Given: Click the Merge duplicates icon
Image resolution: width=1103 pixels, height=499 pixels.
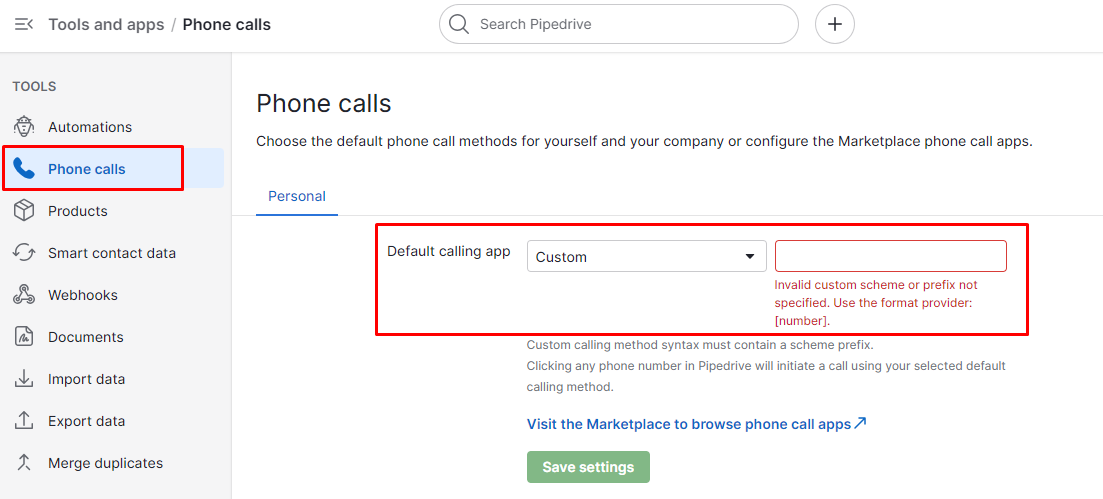Looking at the screenshot, I should click(x=24, y=463).
